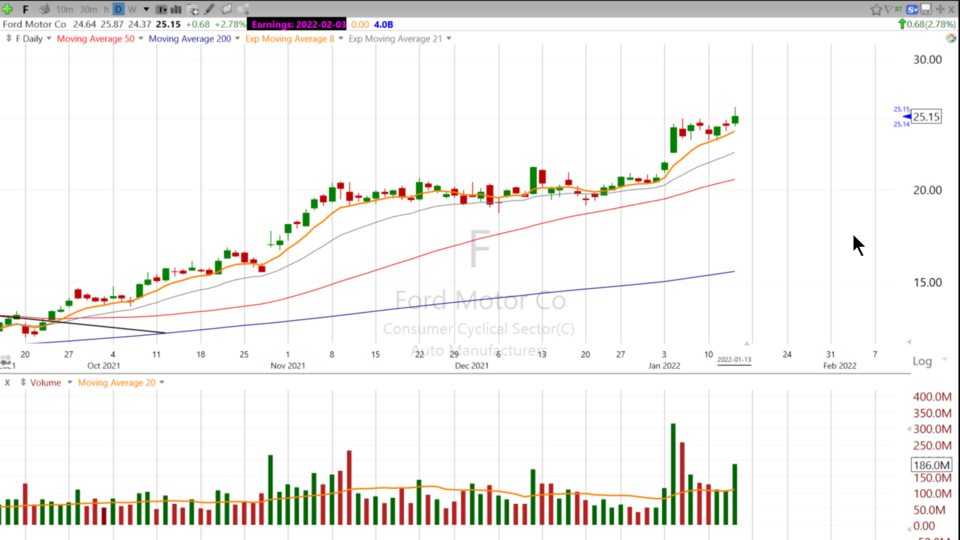Screen dimensions: 960x540
Task: Expand the F Daily plot dropdown
Action: [x=49, y=39]
